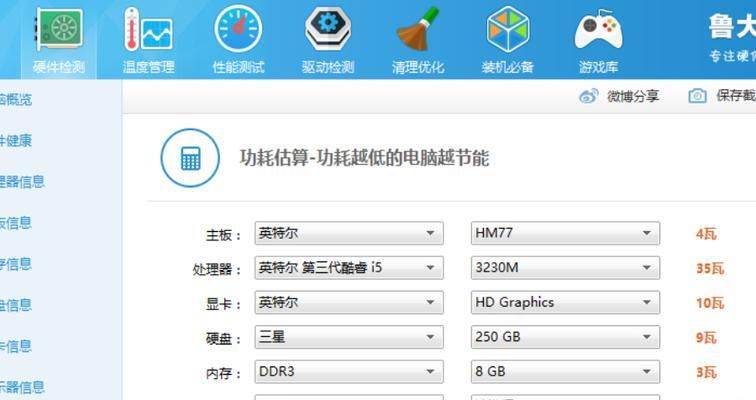Click the 内存 row label
Viewport: 756px width, 400px height.
click(223, 373)
